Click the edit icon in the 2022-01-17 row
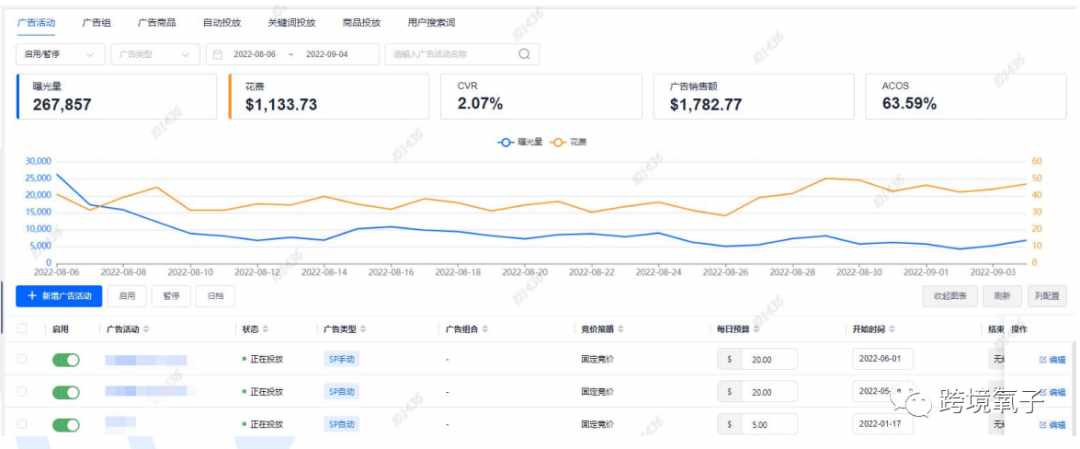Screen dimensions: 1080x449 (1043, 425)
